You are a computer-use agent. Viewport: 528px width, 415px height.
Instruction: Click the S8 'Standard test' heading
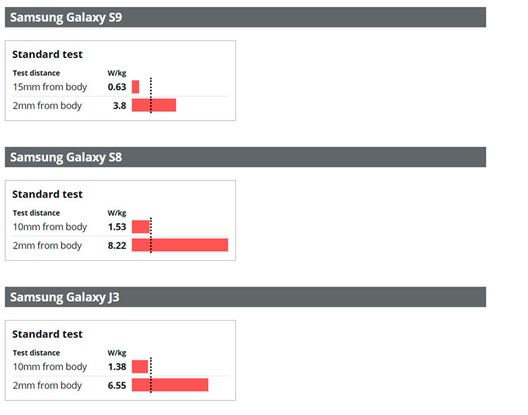point(47,194)
